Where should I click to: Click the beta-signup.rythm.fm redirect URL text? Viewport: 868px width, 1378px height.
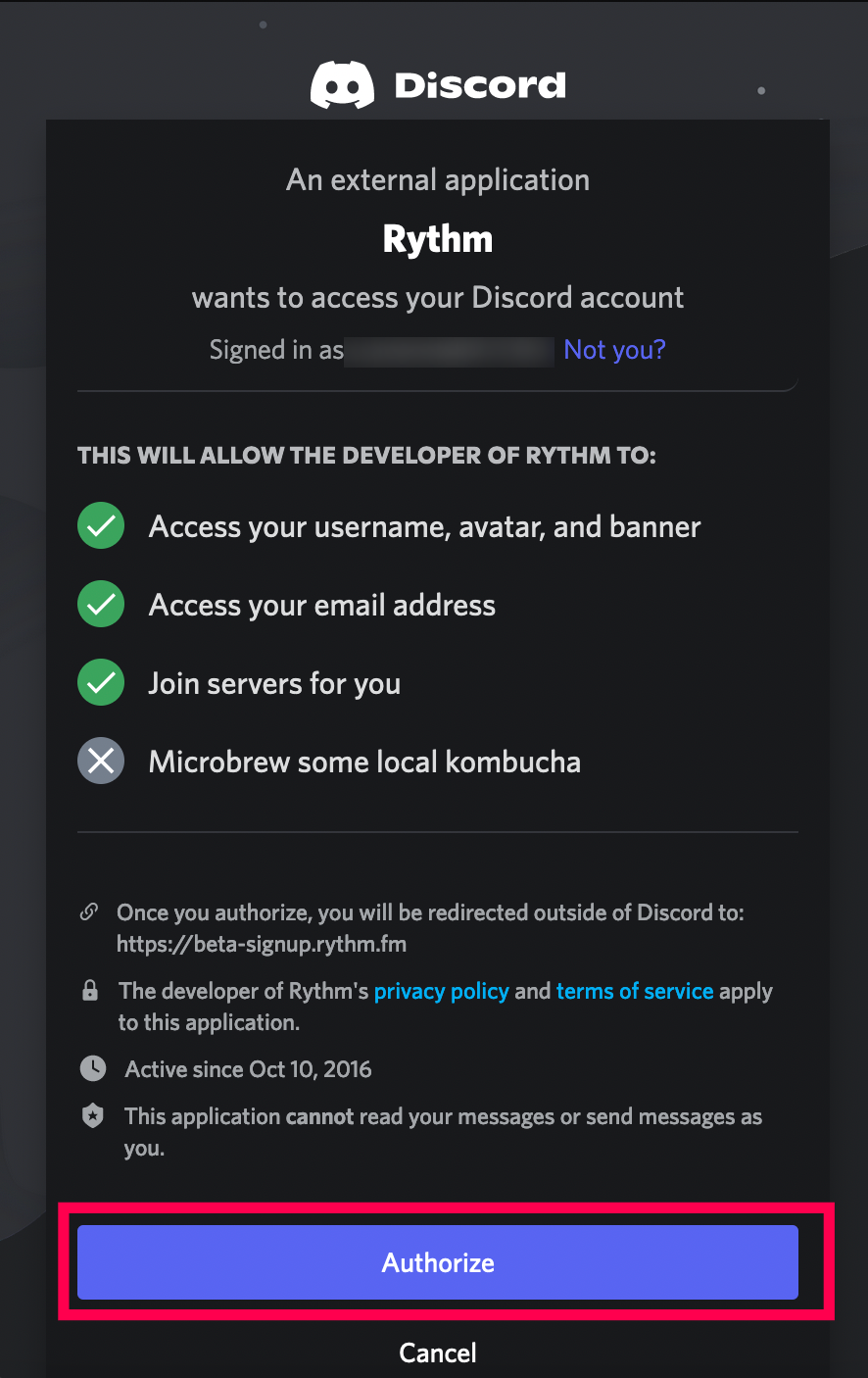pyautogui.click(x=262, y=944)
